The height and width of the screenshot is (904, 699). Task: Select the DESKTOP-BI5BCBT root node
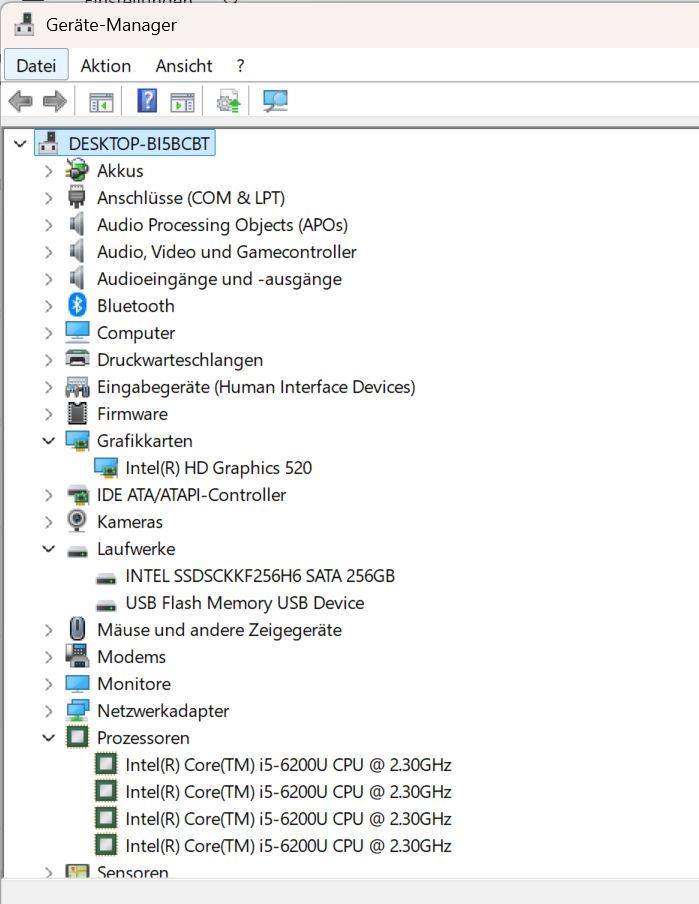point(139,144)
